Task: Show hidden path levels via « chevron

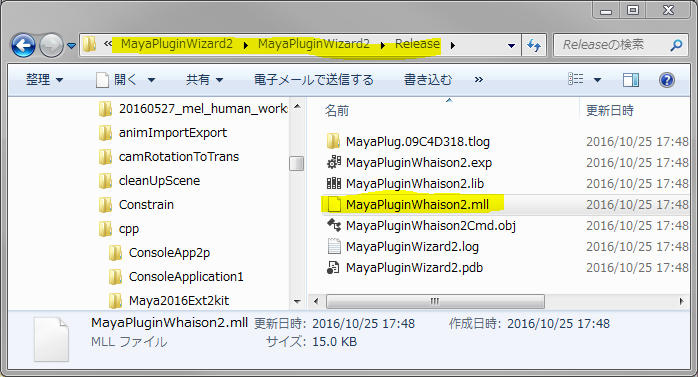Action: click(x=108, y=44)
